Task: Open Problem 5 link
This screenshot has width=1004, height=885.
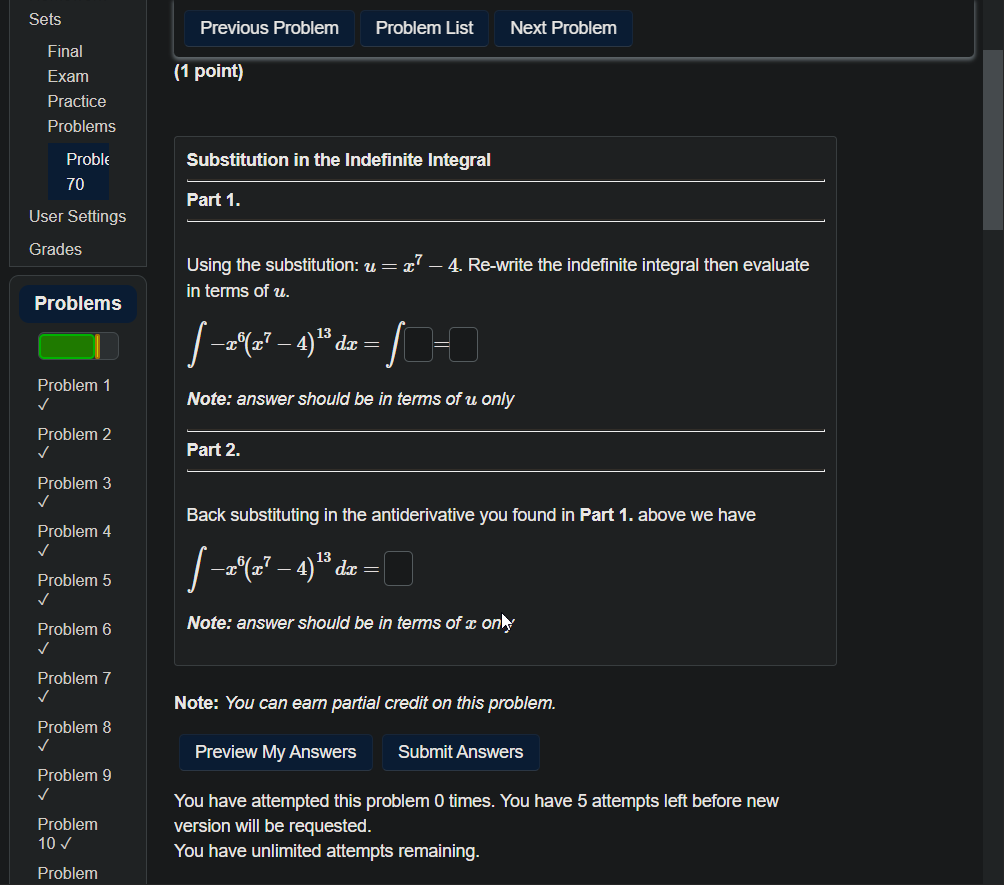Action: click(74, 589)
